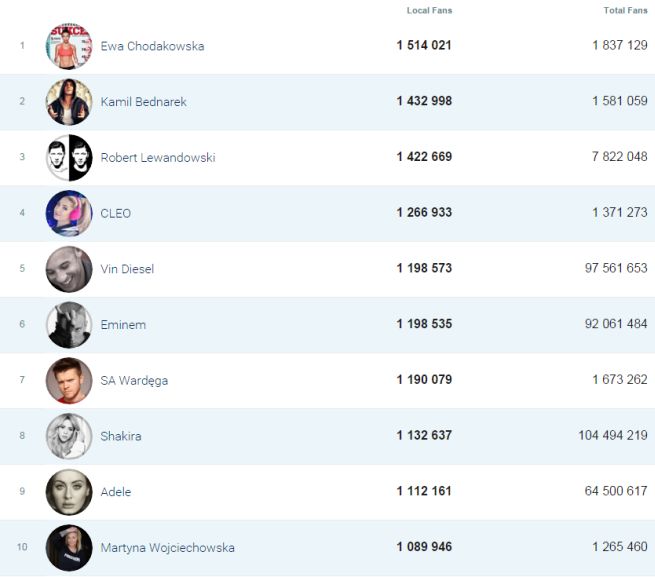This screenshot has width=655, height=577.
Task: Sort by Total Fans column header
Action: 625,10
